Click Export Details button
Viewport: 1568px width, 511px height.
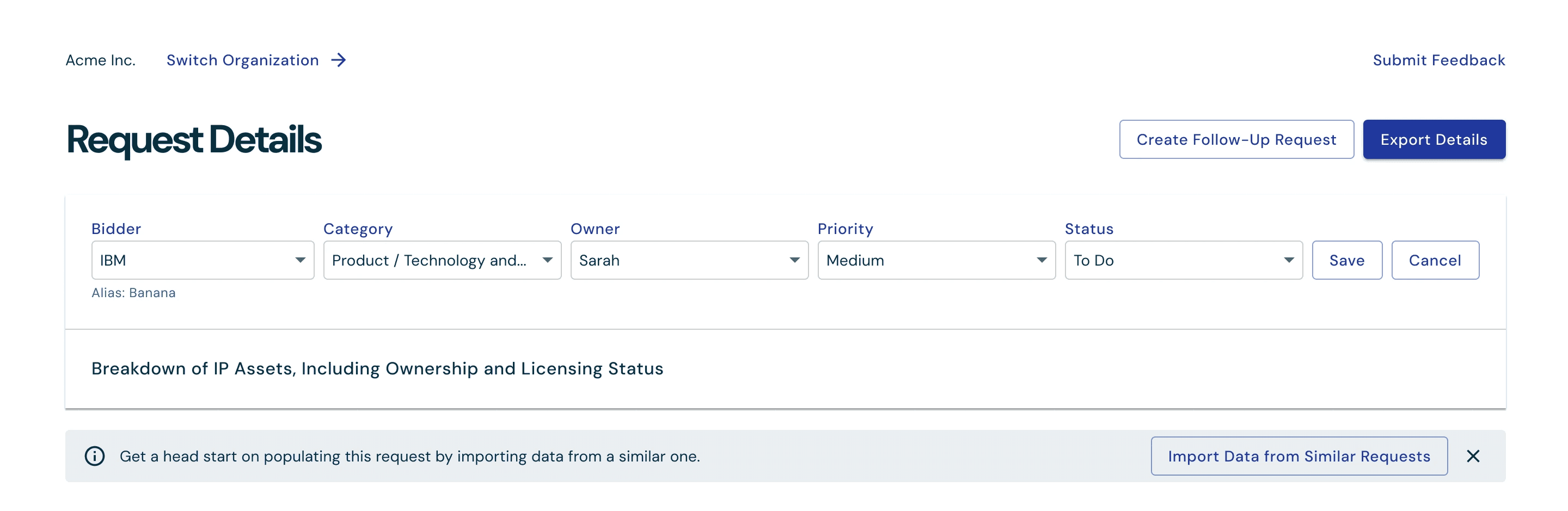1434,139
